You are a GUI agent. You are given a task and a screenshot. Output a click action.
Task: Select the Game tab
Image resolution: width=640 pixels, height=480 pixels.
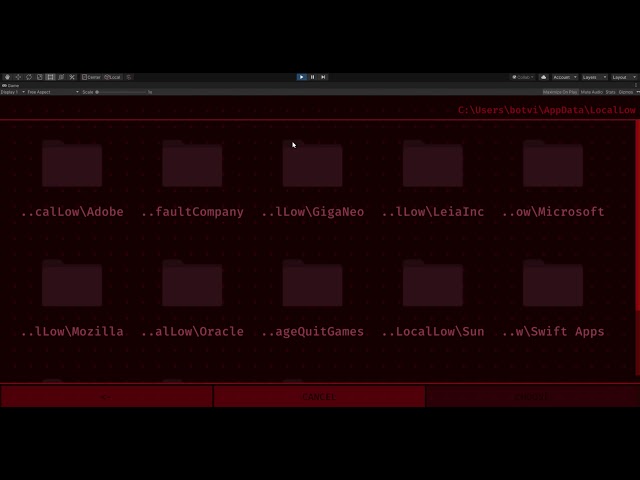click(x=11, y=86)
